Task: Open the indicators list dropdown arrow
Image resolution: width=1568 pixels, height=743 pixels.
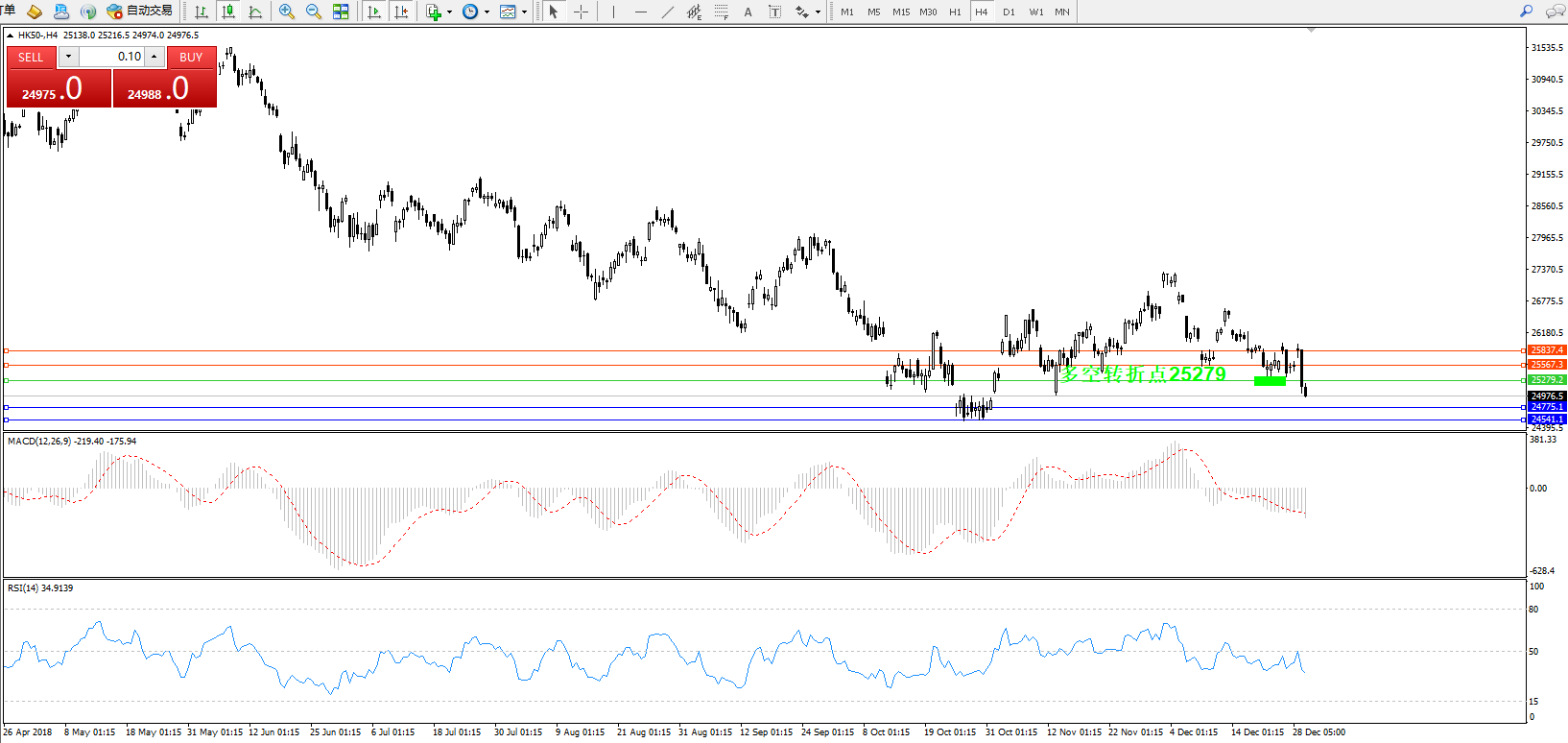Action: tap(449, 12)
